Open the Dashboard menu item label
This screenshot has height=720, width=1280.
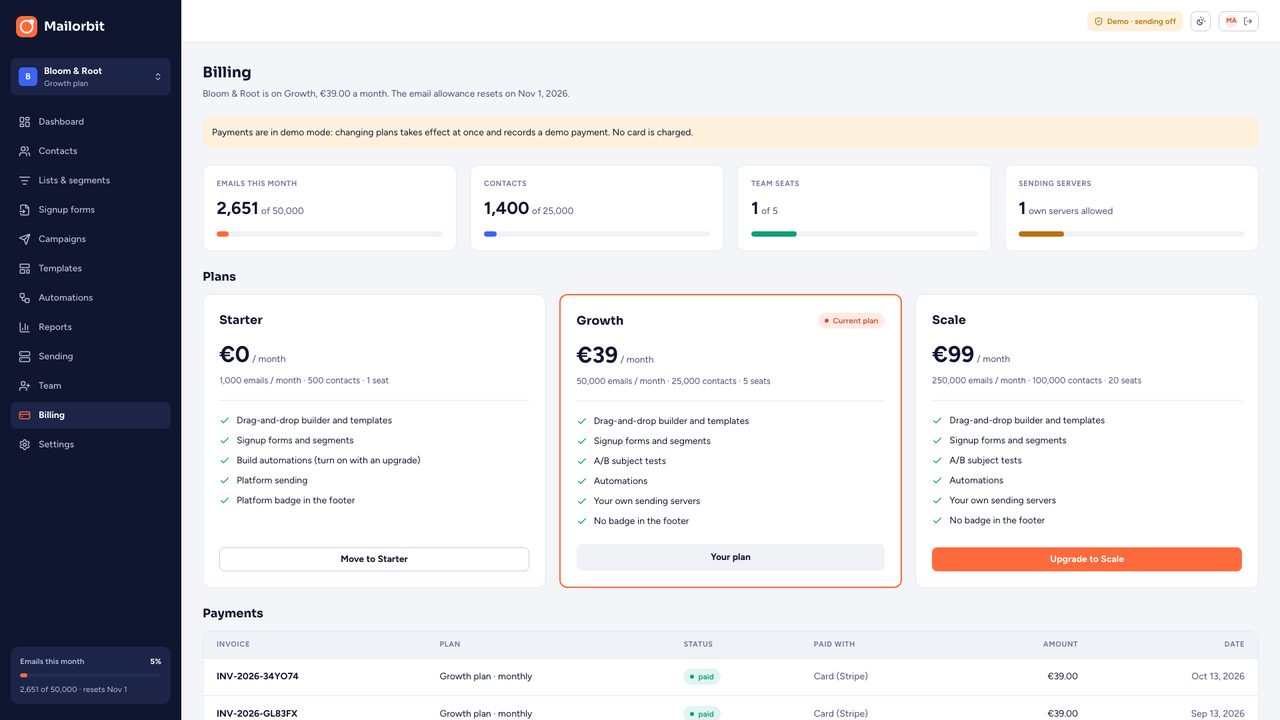click(61, 122)
